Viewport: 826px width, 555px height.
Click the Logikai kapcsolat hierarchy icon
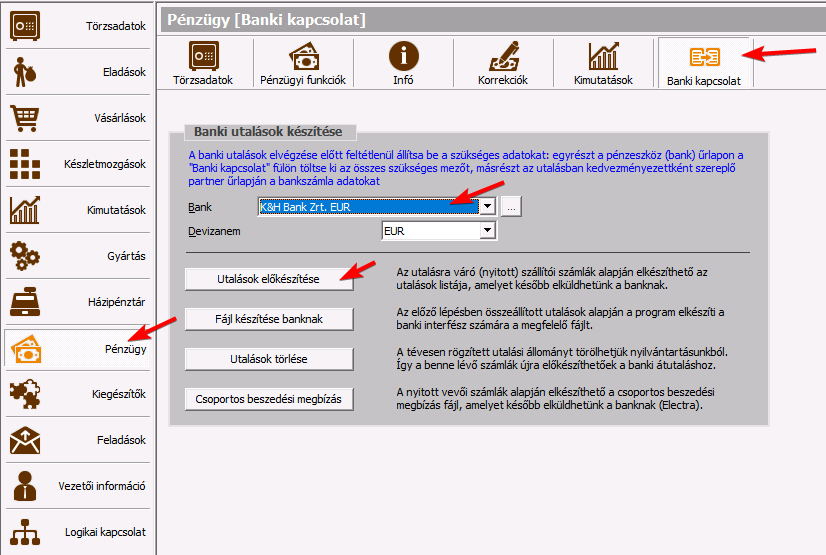coord(25,532)
